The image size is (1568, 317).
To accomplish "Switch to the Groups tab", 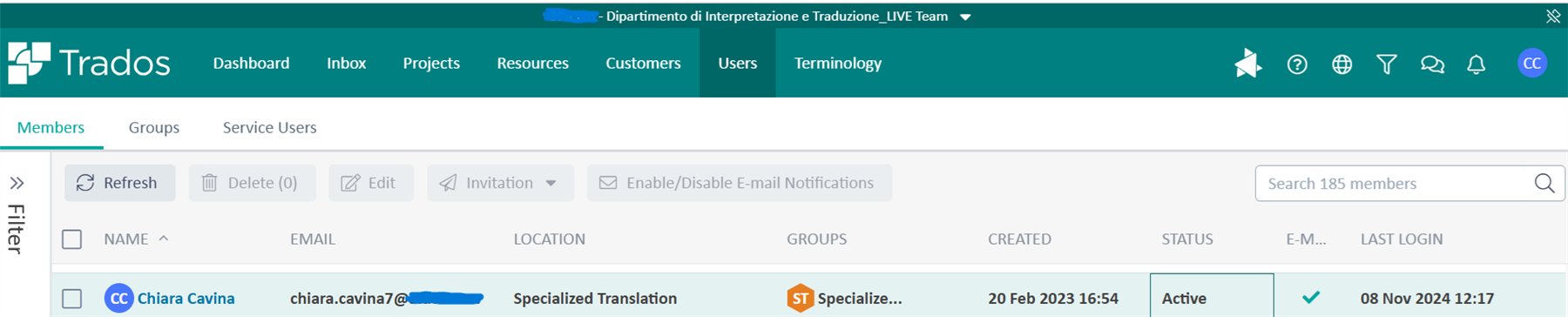I will pos(154,127).
